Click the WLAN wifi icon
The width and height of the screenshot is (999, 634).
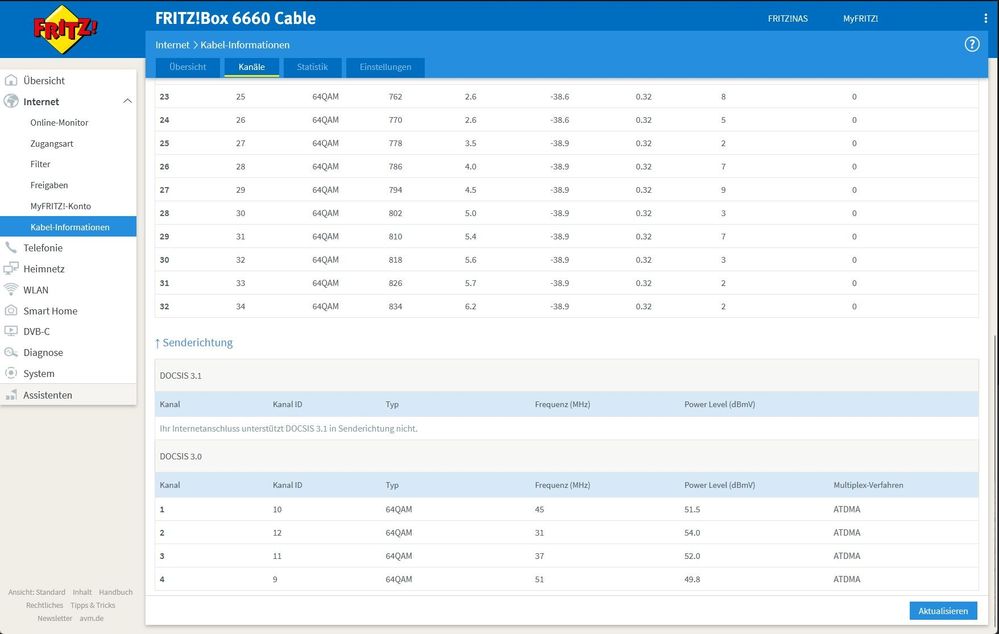point(11,289)
